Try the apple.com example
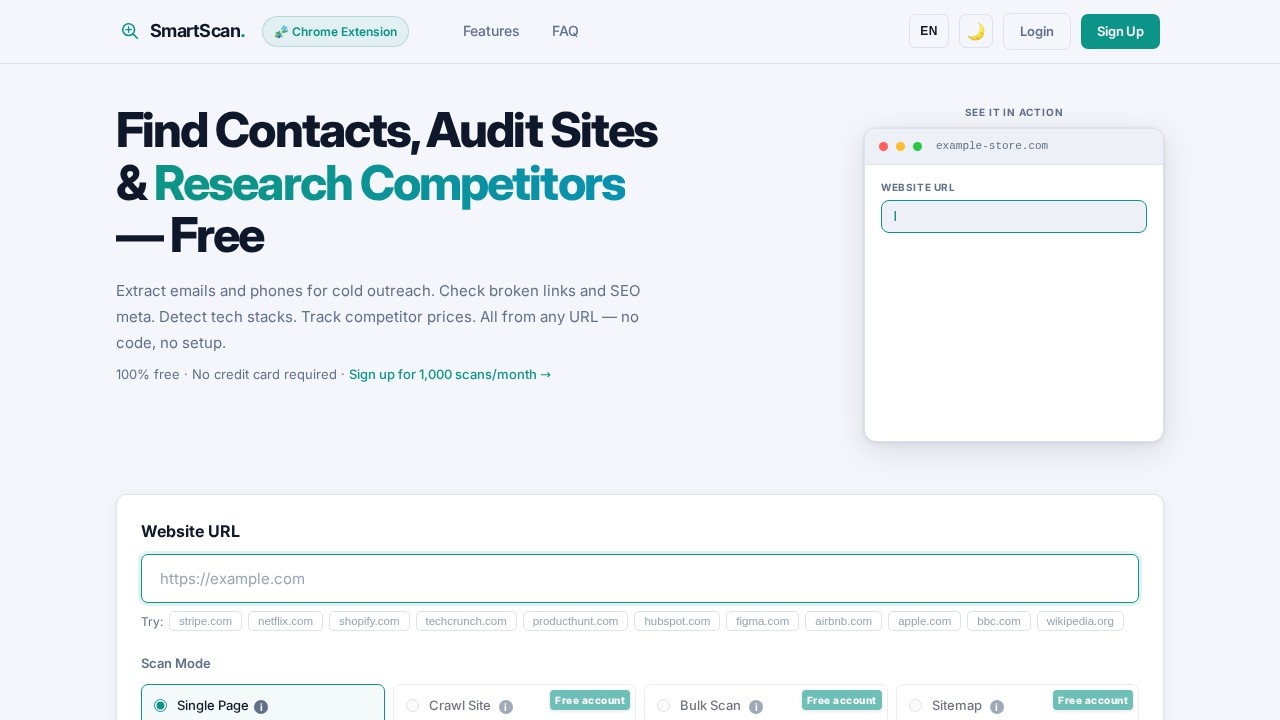 point(924,621)
